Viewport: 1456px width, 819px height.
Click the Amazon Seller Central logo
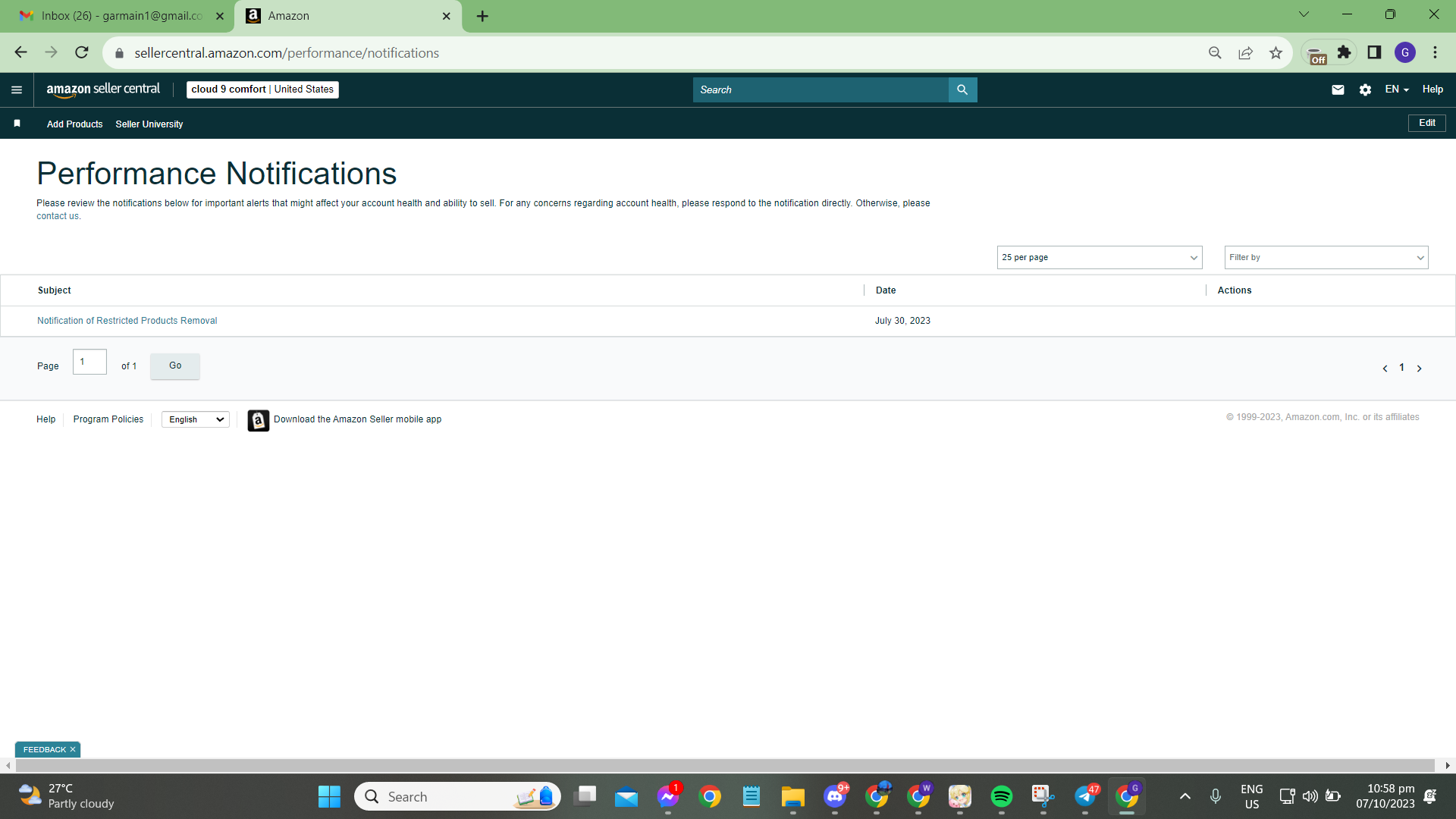[x=103, y=89]
